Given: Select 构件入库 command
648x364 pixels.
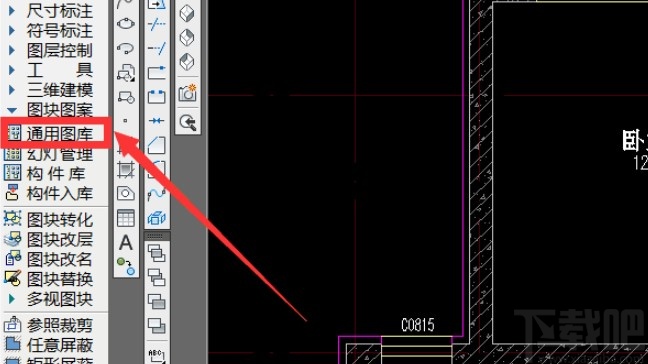Looking at the screenshot, I should [x=48, y=193].
